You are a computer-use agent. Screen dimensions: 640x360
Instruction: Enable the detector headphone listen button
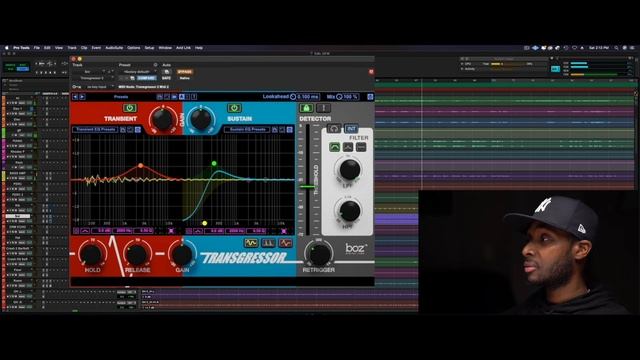(334, 129)
